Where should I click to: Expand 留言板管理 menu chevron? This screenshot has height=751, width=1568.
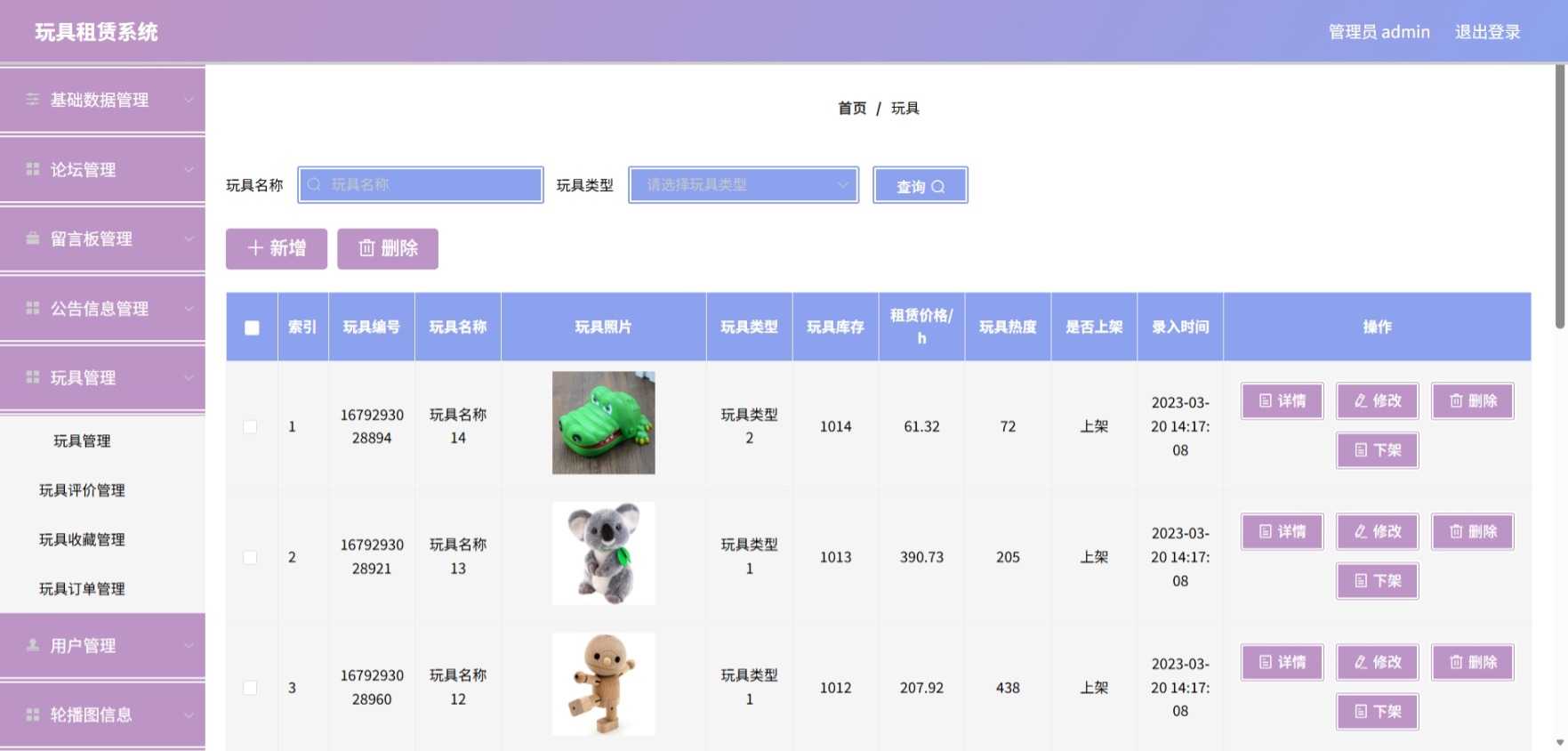coord(189,238)
